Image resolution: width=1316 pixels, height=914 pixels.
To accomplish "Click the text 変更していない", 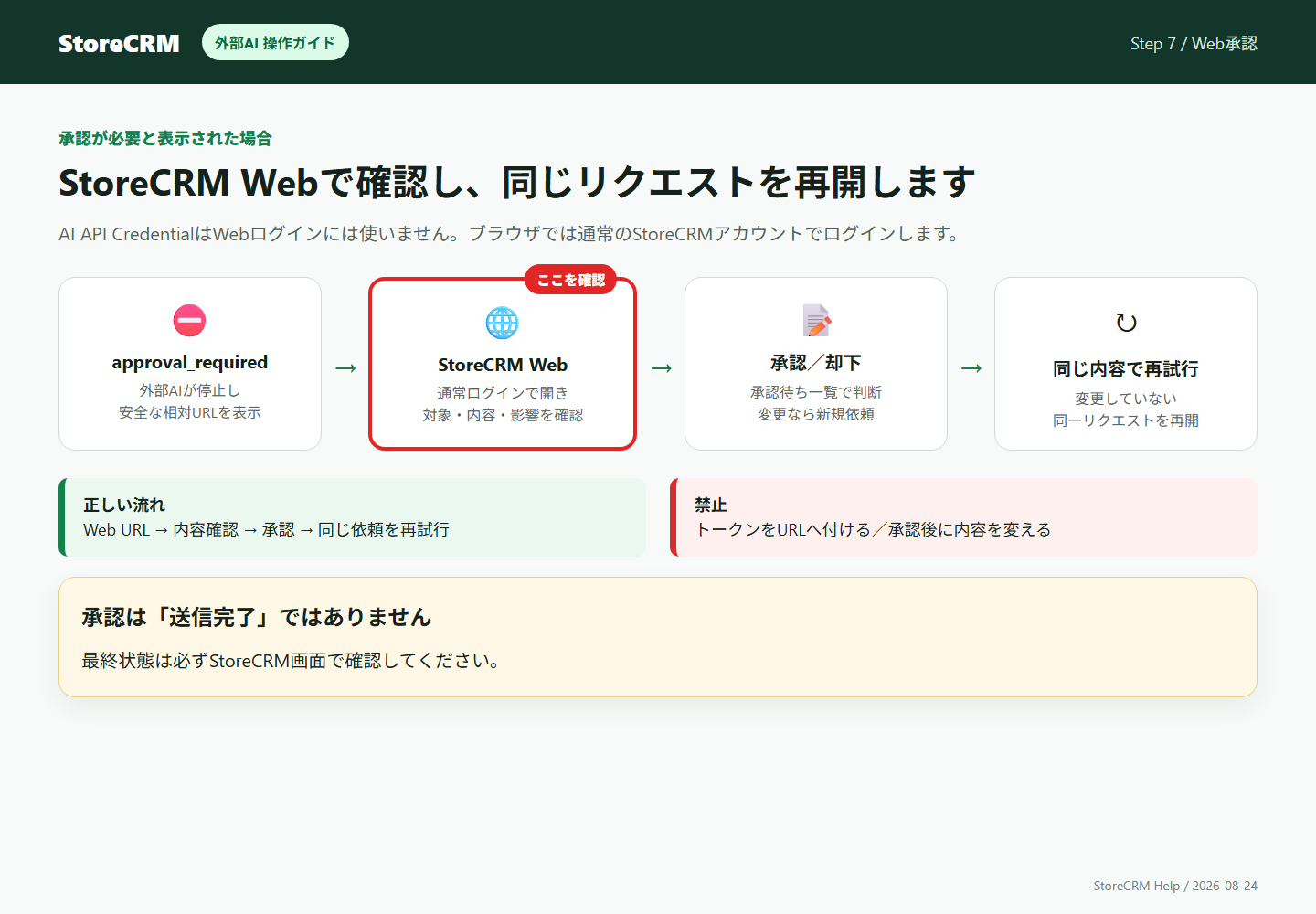I will click(x=1126, y=399).
